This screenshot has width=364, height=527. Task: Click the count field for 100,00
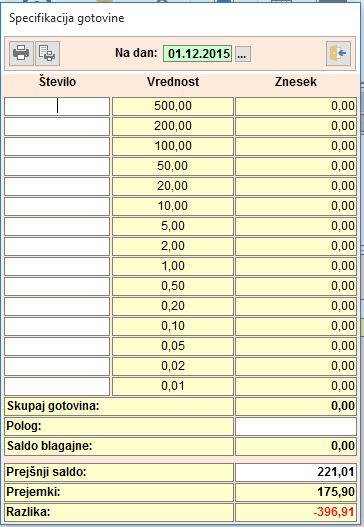pyautogui.click(x=57, y=146)
